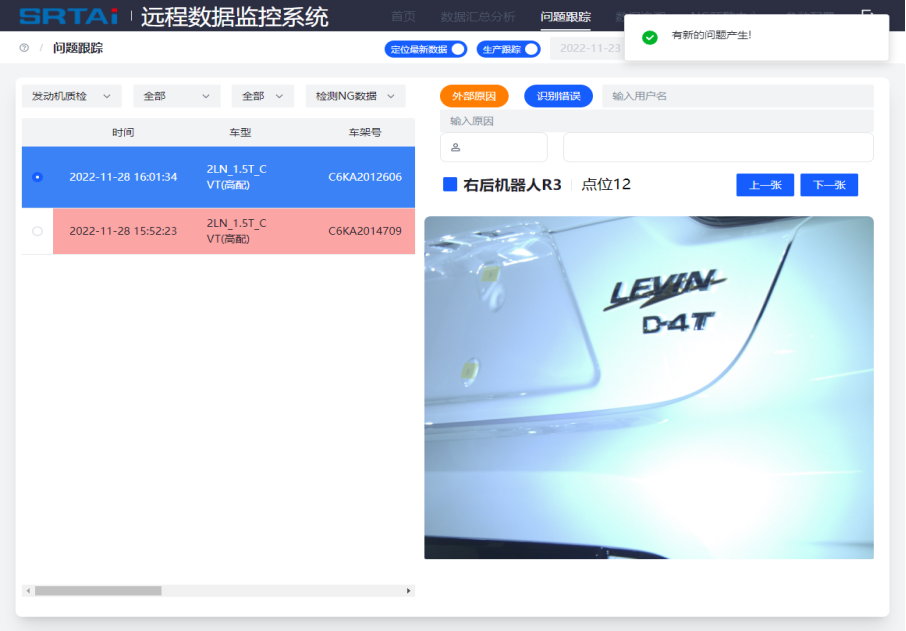Click the horizontal scrollbar thumb under the table
Viewport: 906px width, 631px height.
pos(98,591)
